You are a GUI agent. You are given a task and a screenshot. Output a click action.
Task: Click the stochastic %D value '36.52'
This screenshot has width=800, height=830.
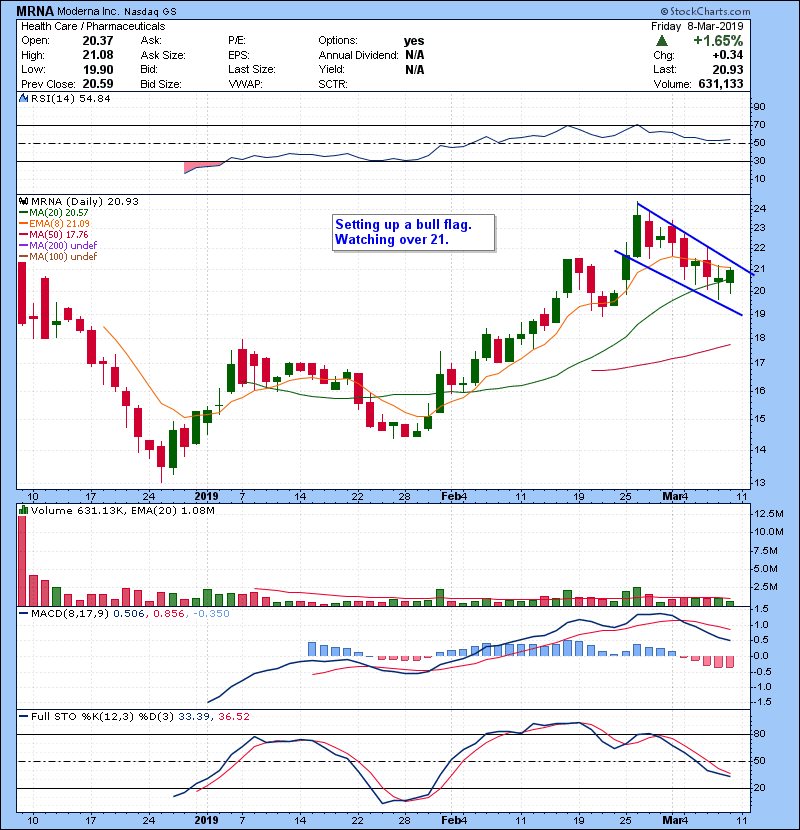click(x=233, y=717)
